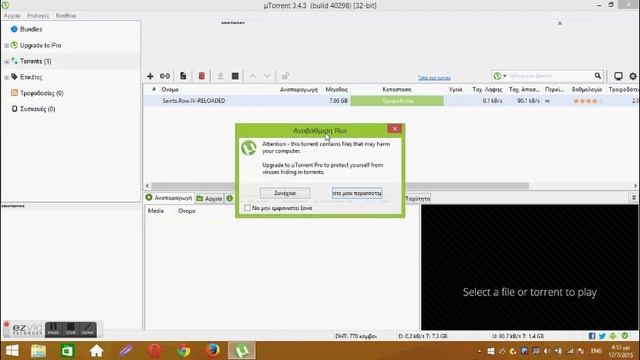This screenshot has height=360, width=640.
Task: Pause recording on the ezvid widget
Action: pyautogui.click(x=53, y=329)
